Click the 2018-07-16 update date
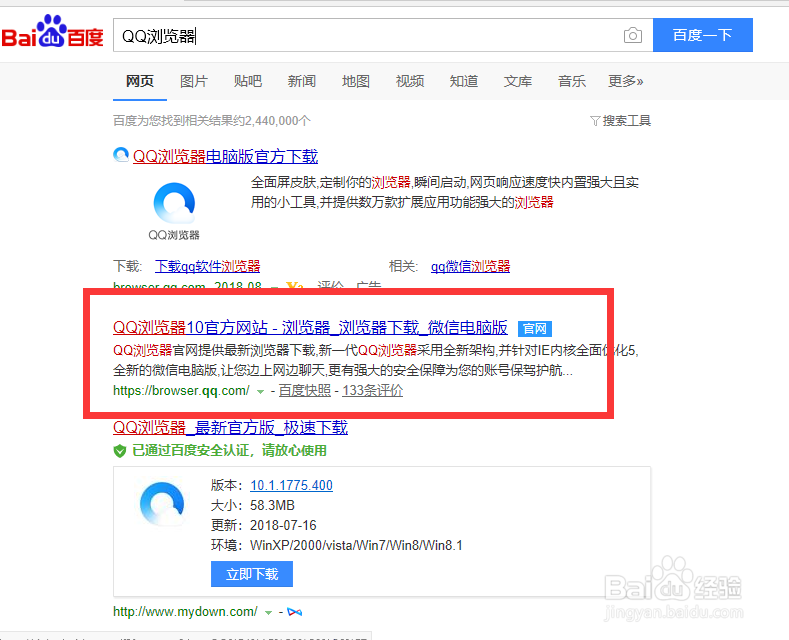Screen dimensions: 789x640 283,525
